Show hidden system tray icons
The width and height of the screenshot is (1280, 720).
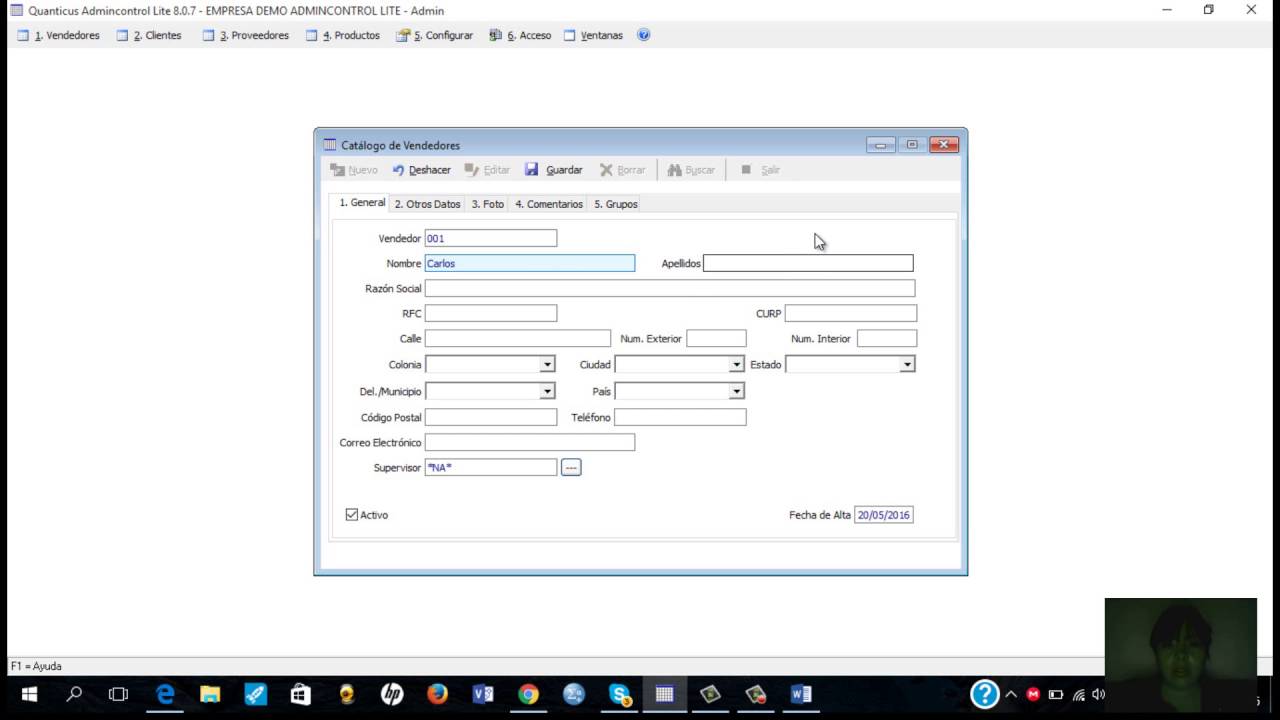click(1010, 694)
